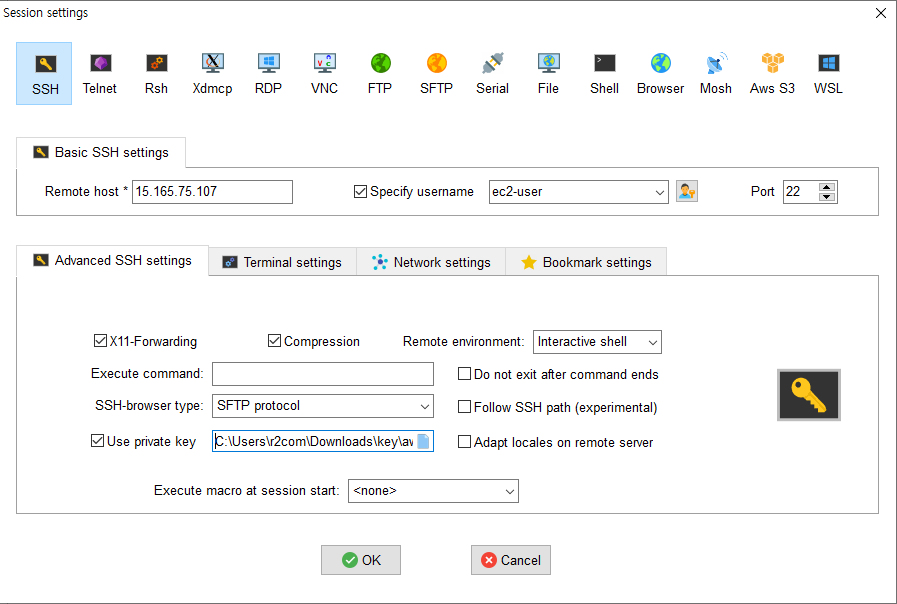Close the Session settings dialog
This screenshot has width=897, height=604.
click(x=881, y=13)
